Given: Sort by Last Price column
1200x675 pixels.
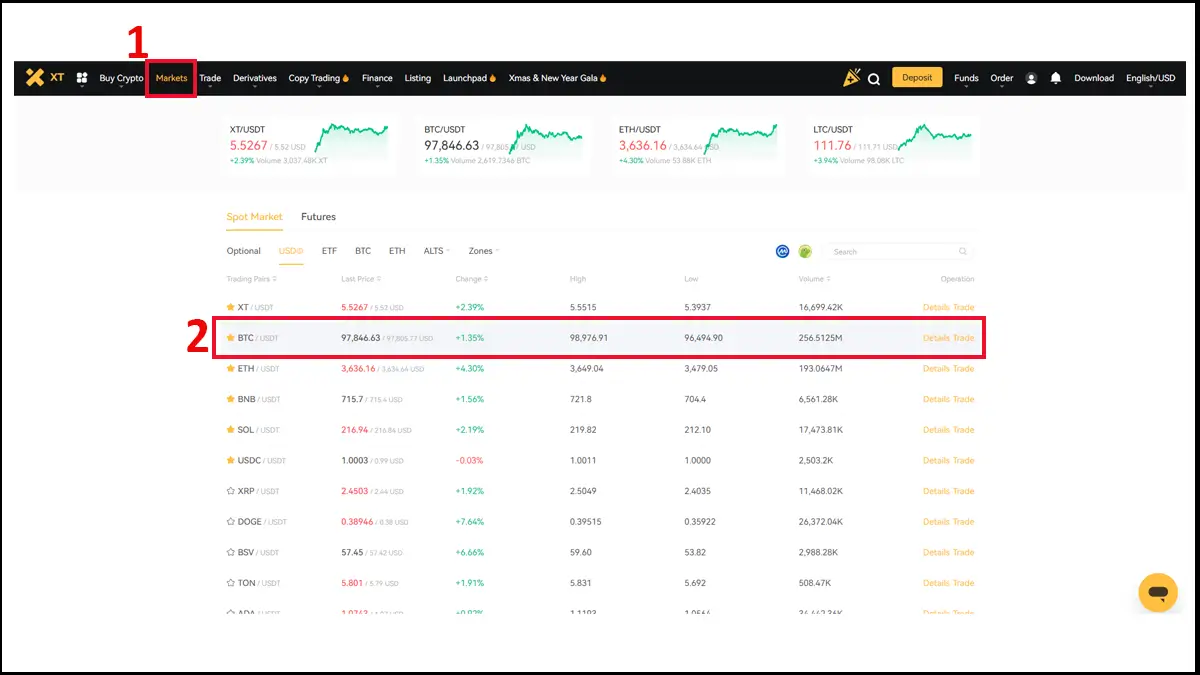Looking at the screenshot, I should point(361,279).
